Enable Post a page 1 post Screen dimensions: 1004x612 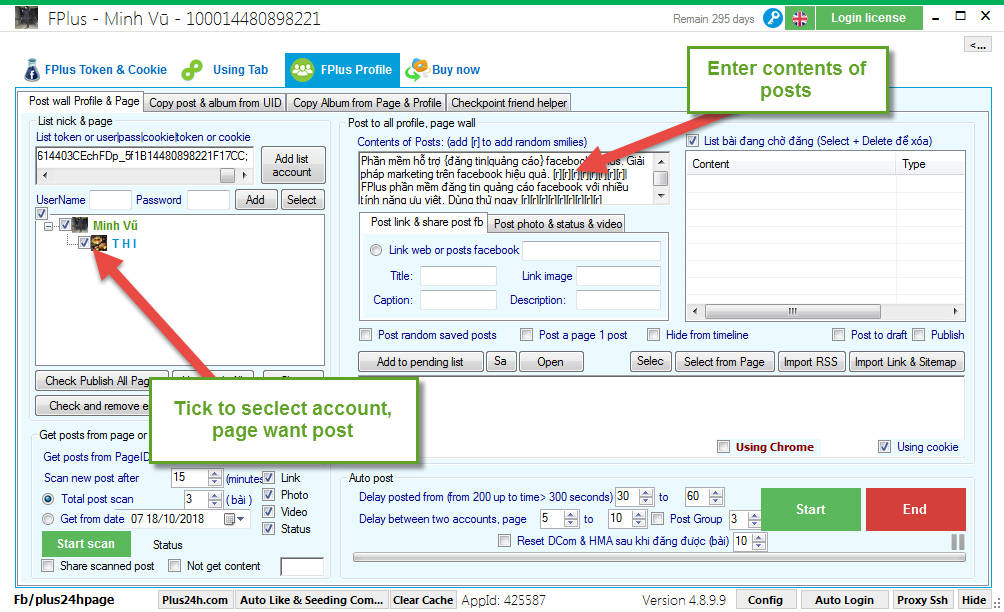click(526, 335)
